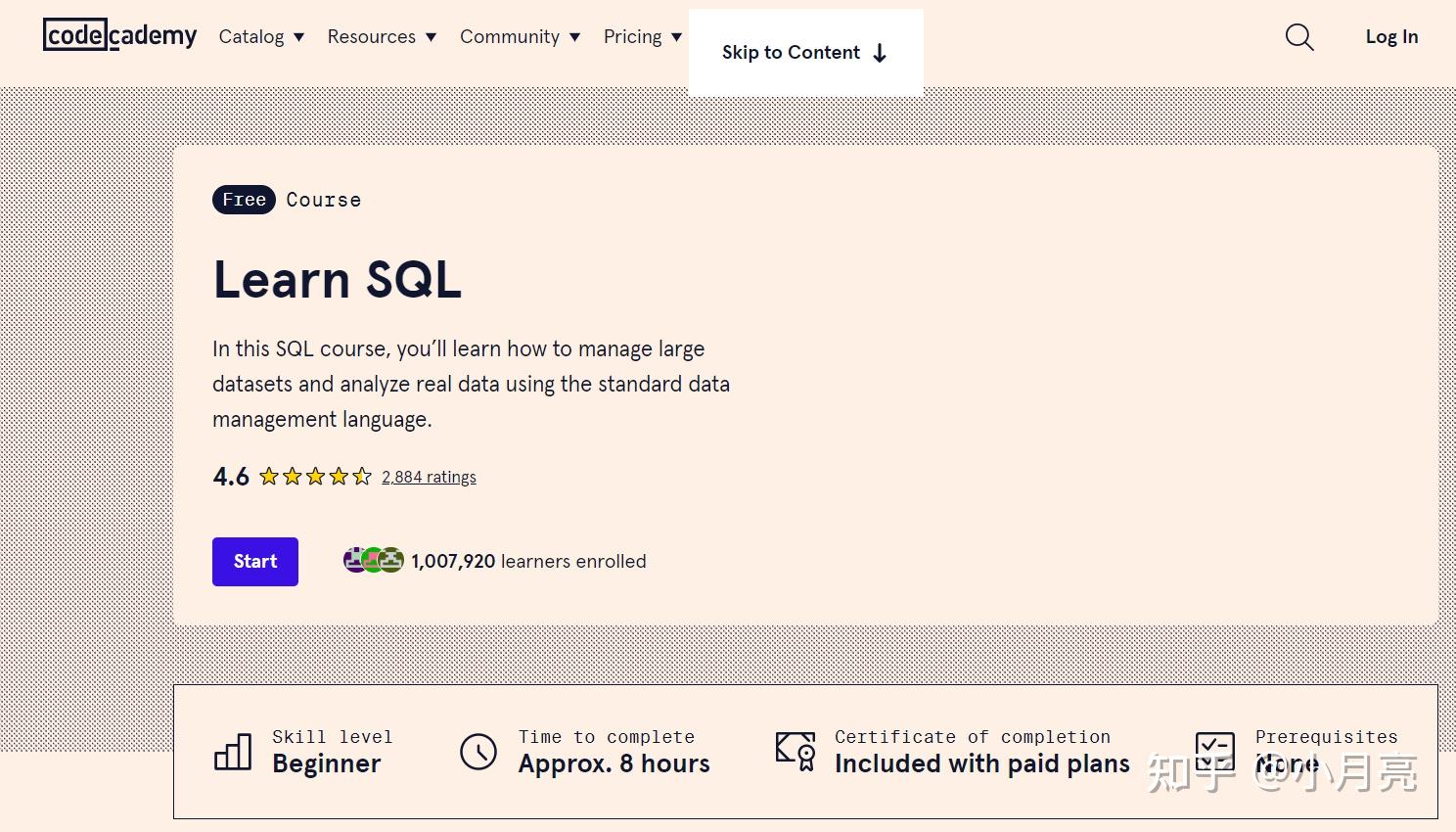1456x832 pixels.
Task: Click the Start button
Action: [x=255, y=562]
